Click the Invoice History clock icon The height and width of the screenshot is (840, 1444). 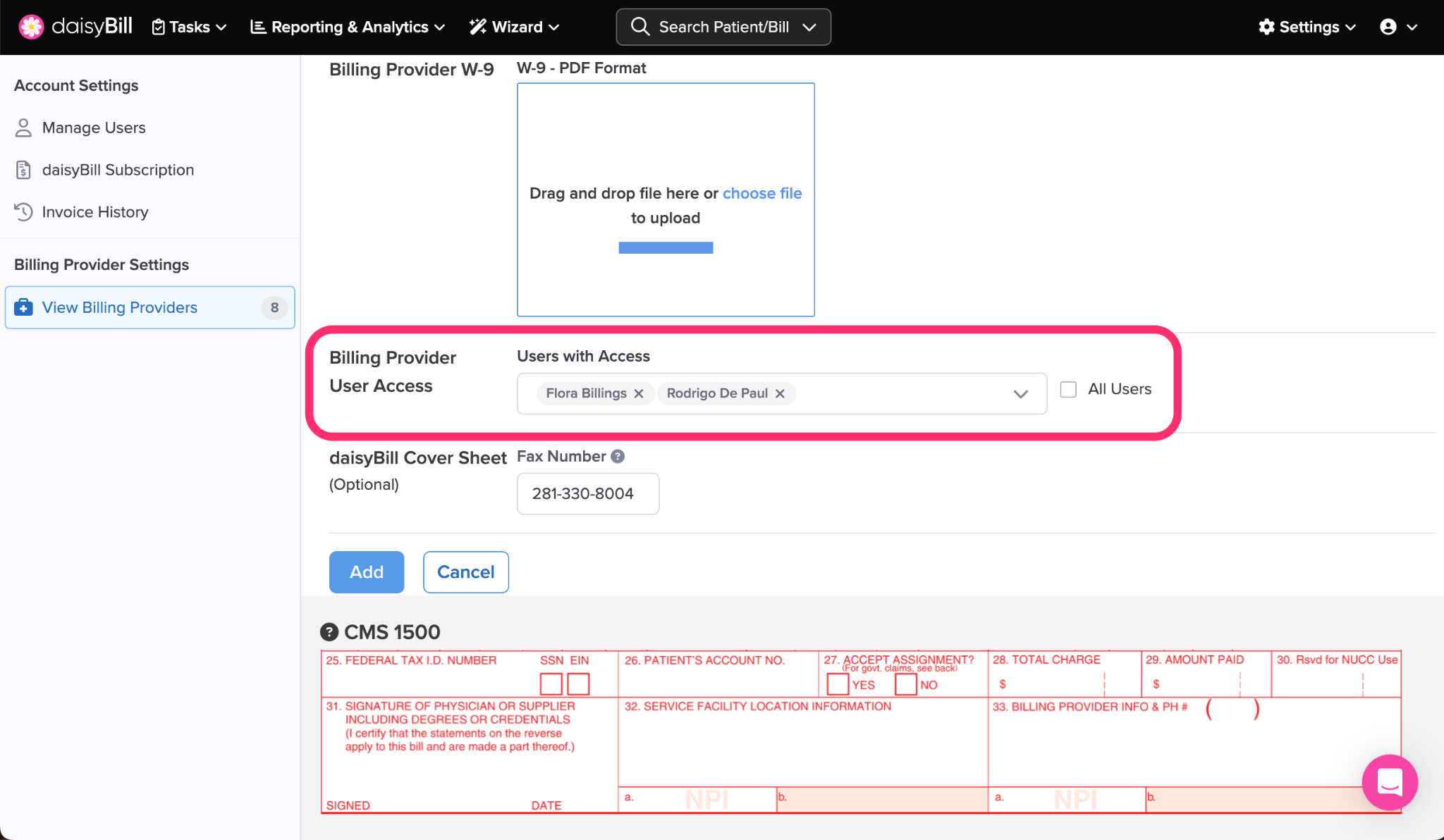click(24, 212)
